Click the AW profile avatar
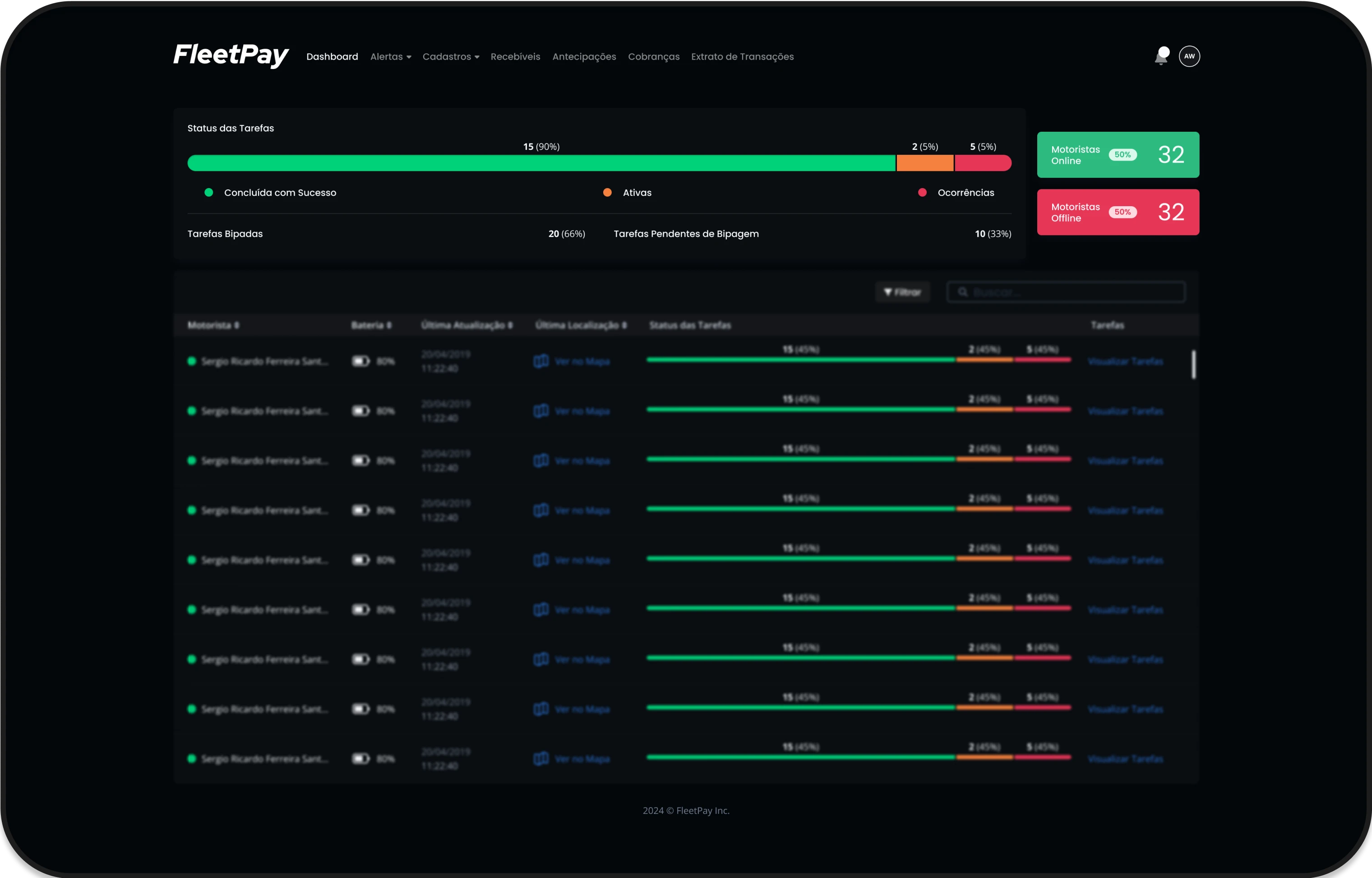The width and height of the screenshot is (1372, 878). pos(1190,56)
